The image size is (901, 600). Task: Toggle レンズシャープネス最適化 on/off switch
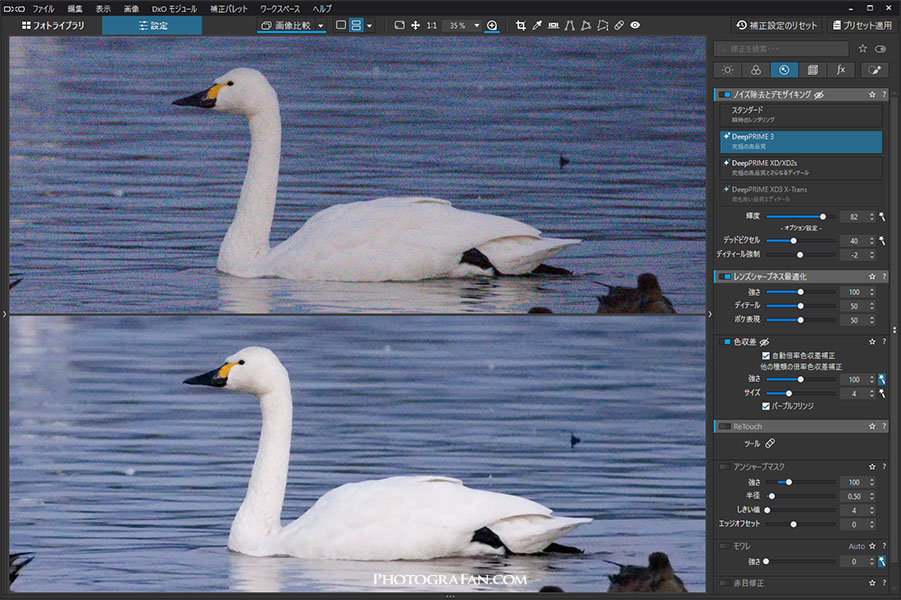point(725,276)
